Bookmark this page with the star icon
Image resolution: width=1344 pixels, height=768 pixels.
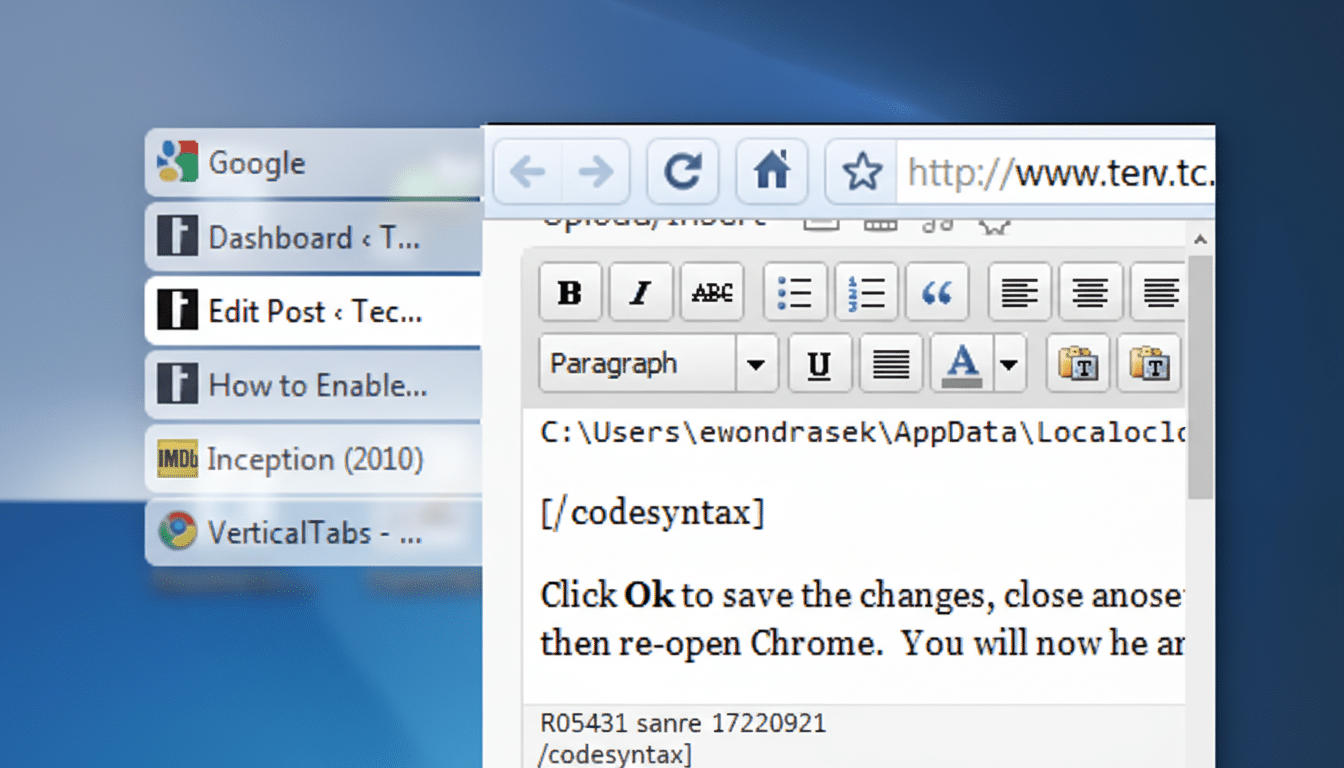tap(857, 170)
